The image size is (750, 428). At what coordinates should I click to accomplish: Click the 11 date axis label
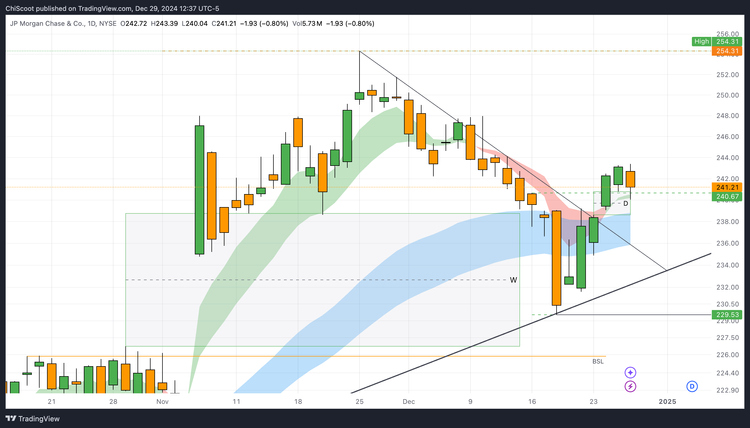(x=236, y=402)
